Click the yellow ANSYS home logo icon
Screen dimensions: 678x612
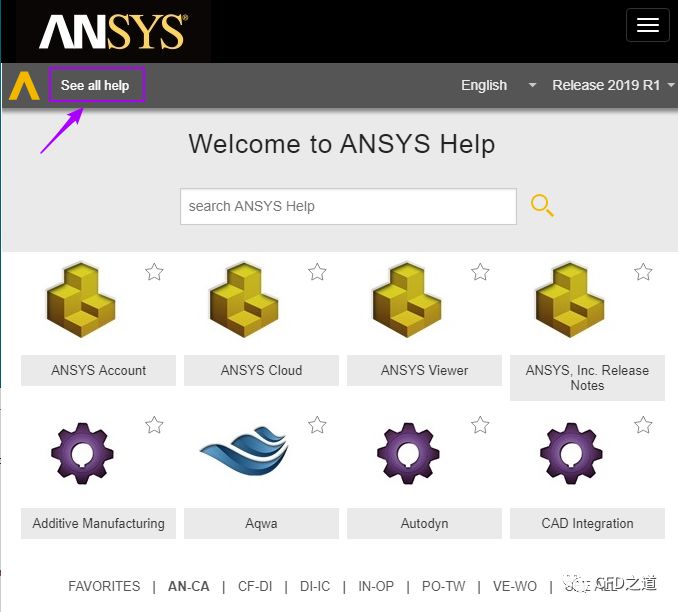24,86
